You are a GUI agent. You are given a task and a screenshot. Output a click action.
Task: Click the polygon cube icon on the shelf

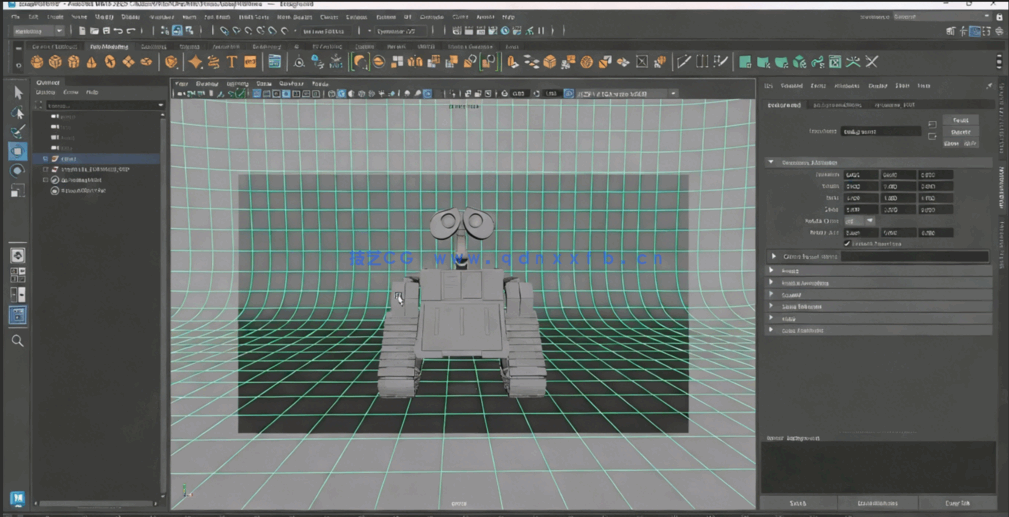[55, 62]
